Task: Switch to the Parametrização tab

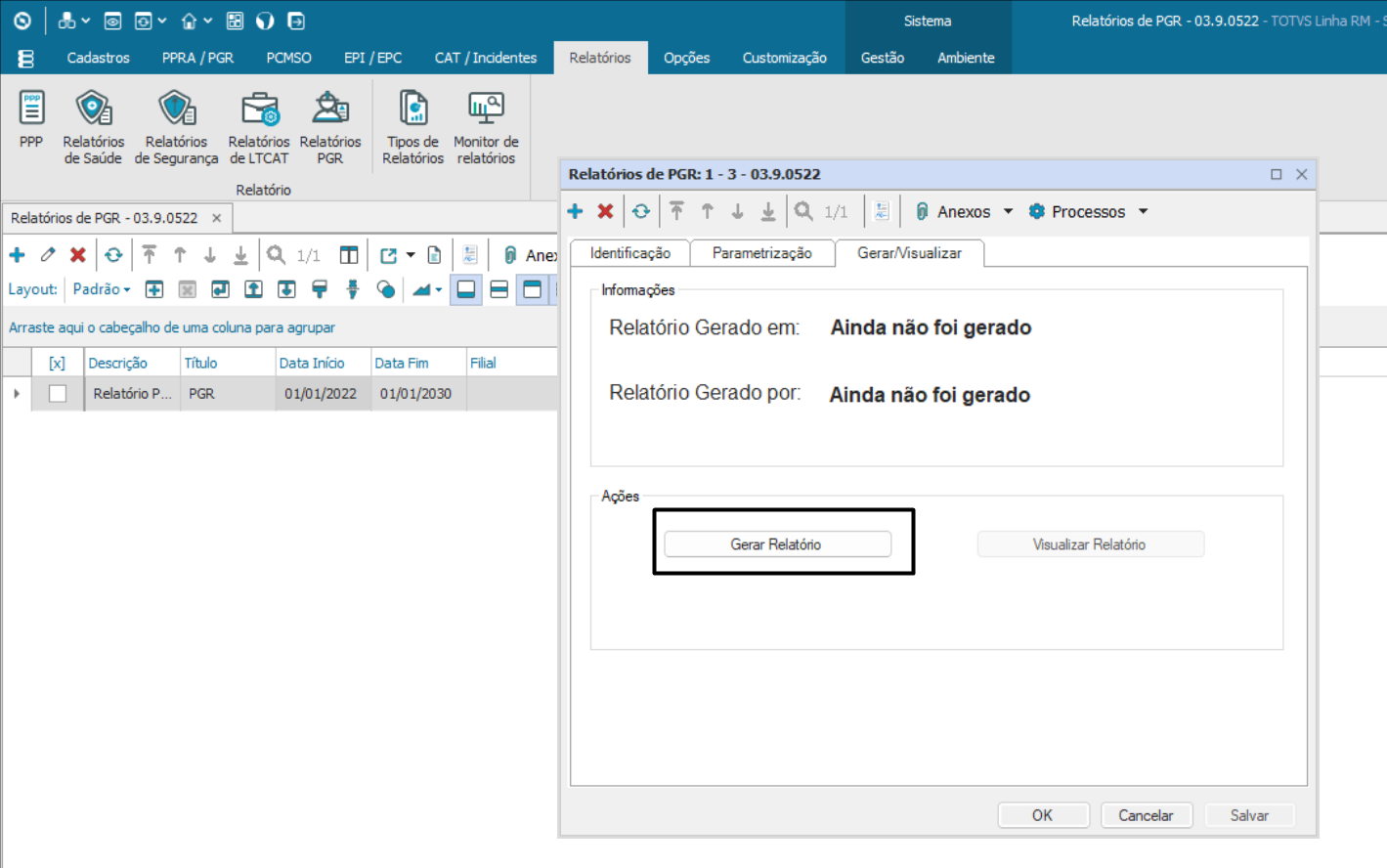Action: pos(761,253)
